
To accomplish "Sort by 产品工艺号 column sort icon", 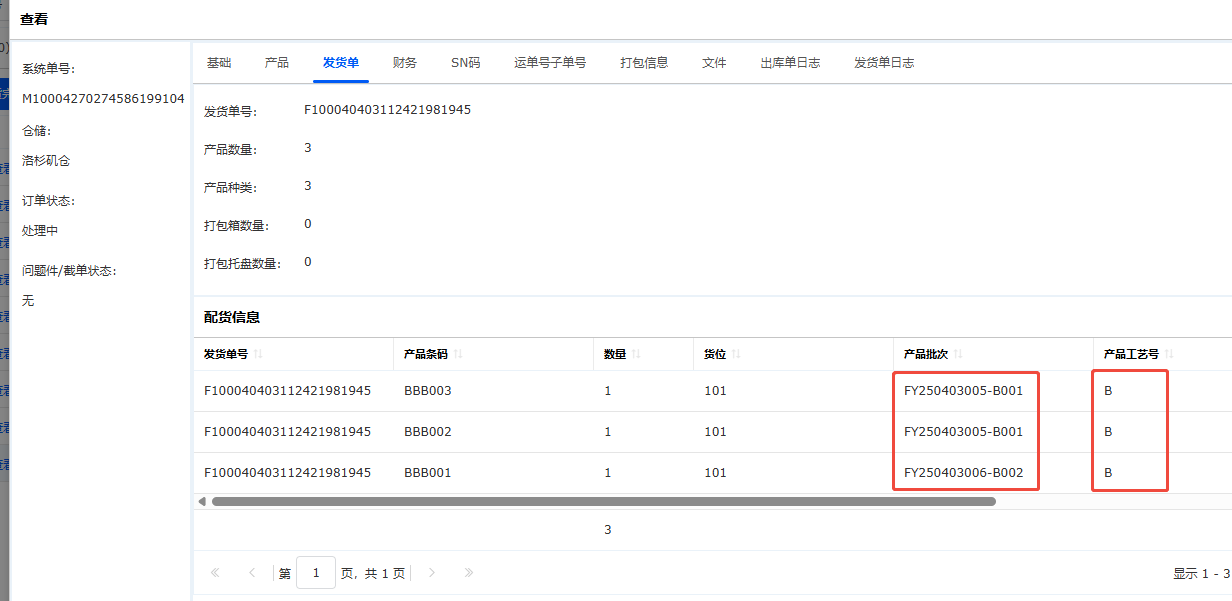I will coord(1169,354).
